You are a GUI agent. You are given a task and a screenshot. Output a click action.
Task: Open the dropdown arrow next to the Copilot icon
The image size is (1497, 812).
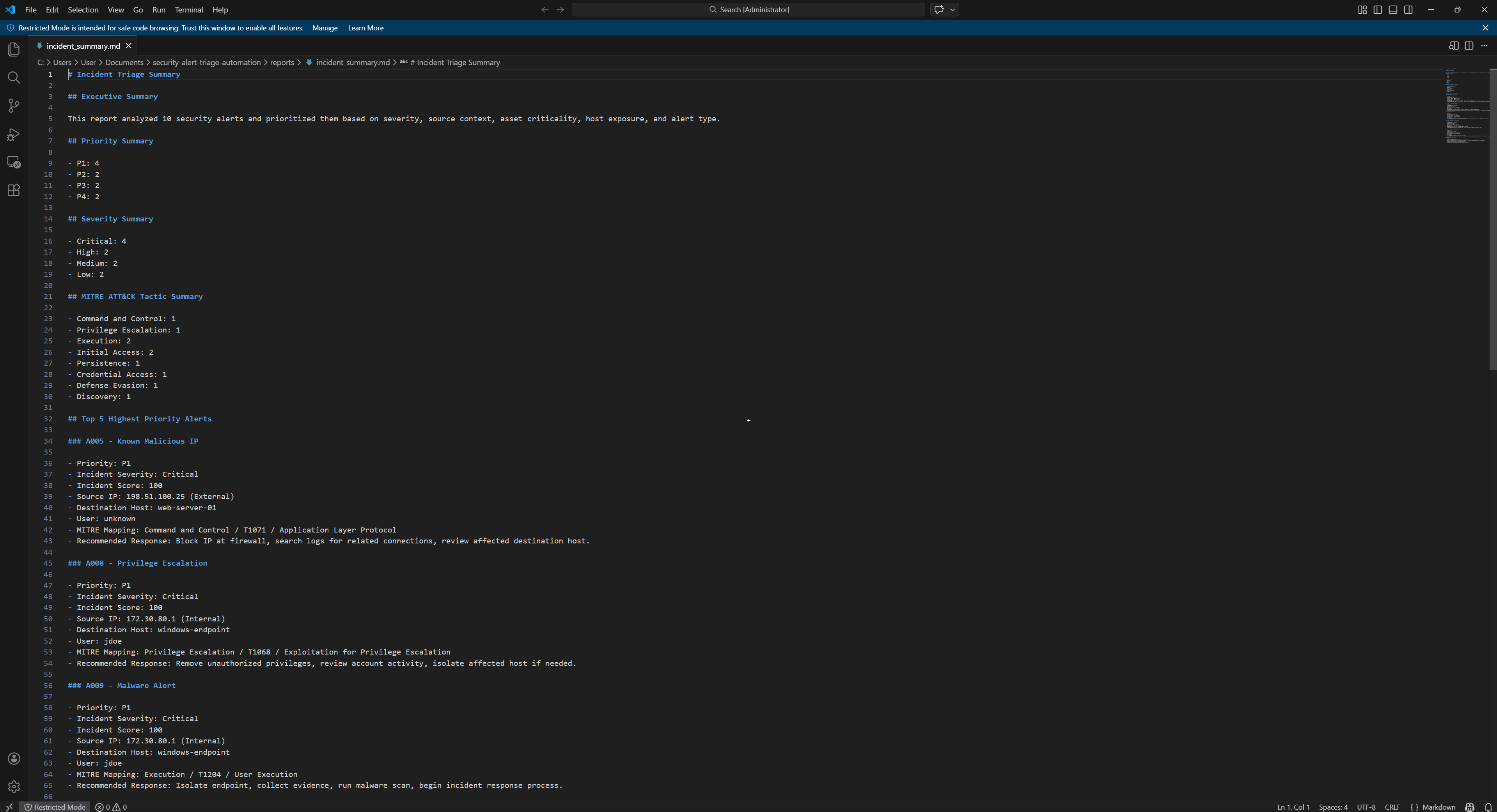click(952, 9)
